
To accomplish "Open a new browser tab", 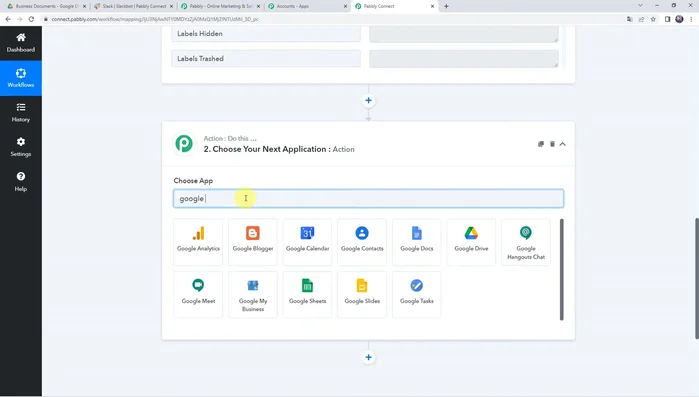I will point(446,6).
